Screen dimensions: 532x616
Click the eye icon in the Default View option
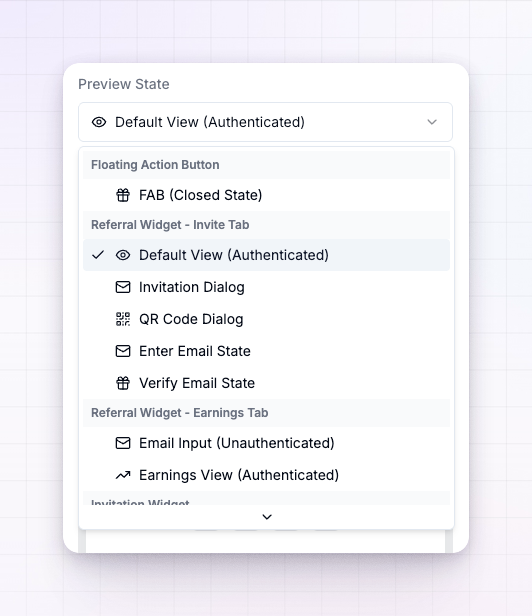[123, 255]
